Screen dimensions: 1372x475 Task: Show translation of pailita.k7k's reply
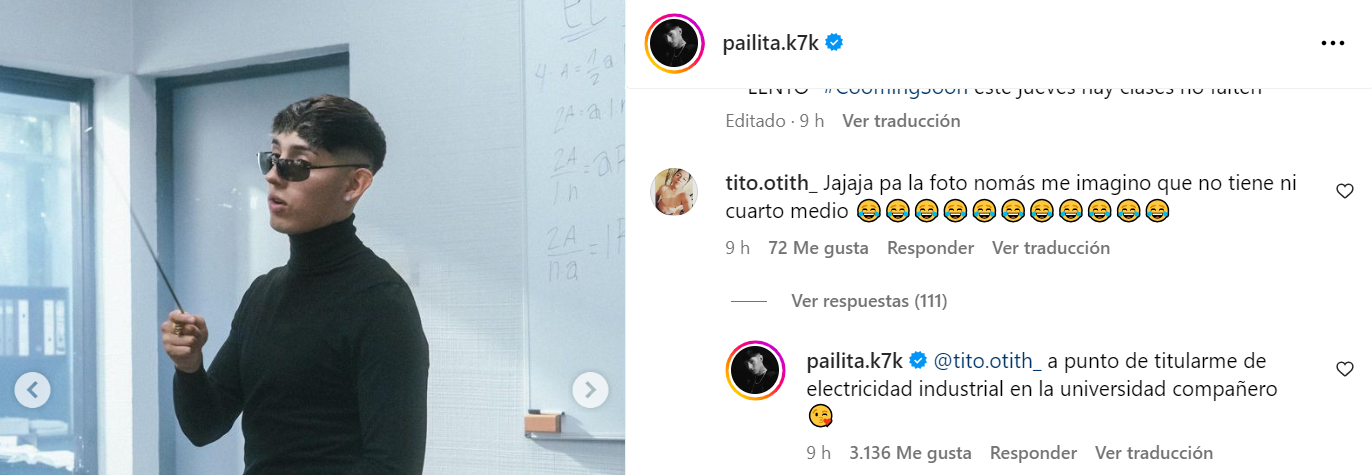pos(1154,453)
